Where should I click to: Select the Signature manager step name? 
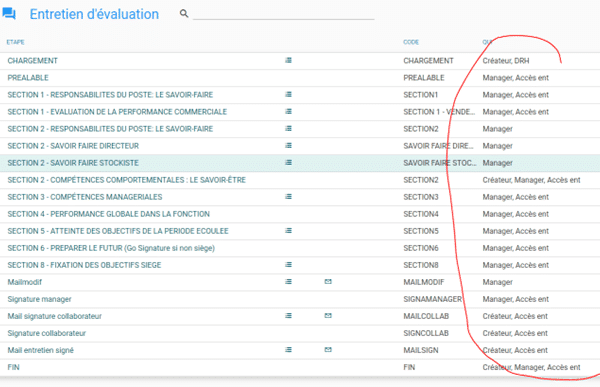coord(39,299)
